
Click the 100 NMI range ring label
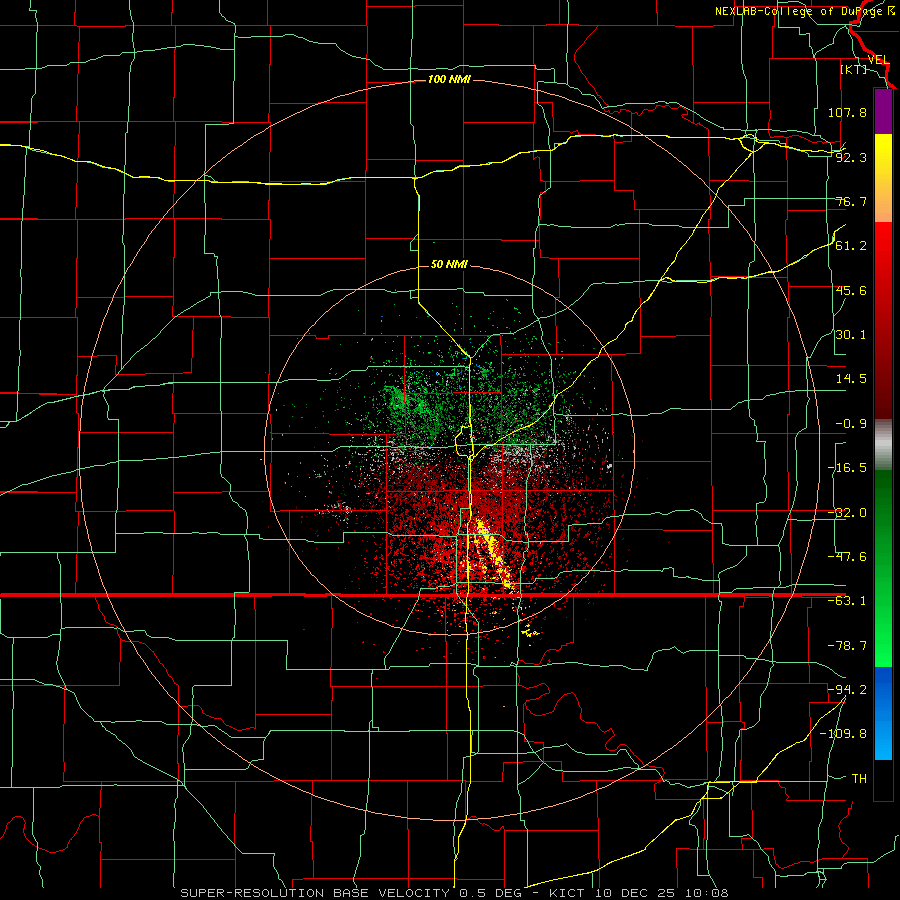pyautogui.click(x=449, y=79)
